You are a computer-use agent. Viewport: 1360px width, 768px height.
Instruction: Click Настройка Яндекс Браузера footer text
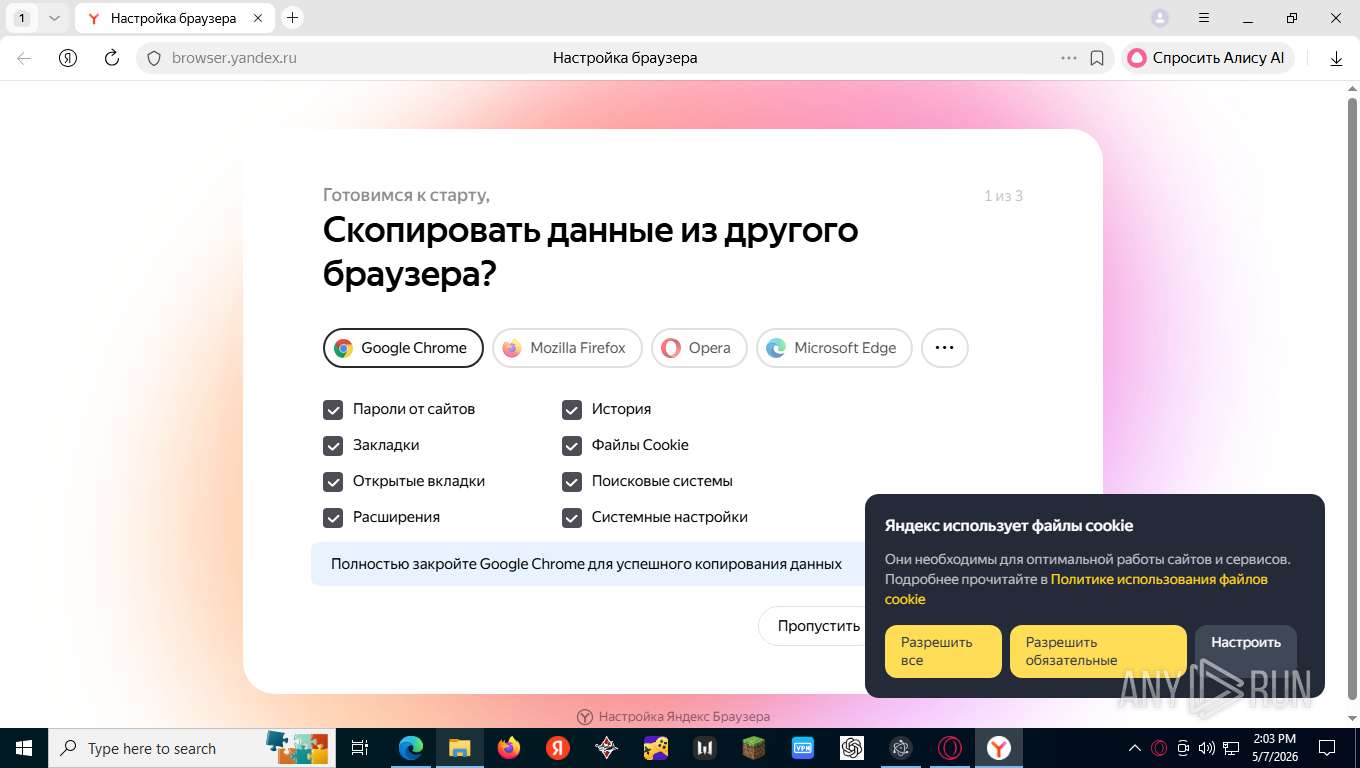point(684,717)
